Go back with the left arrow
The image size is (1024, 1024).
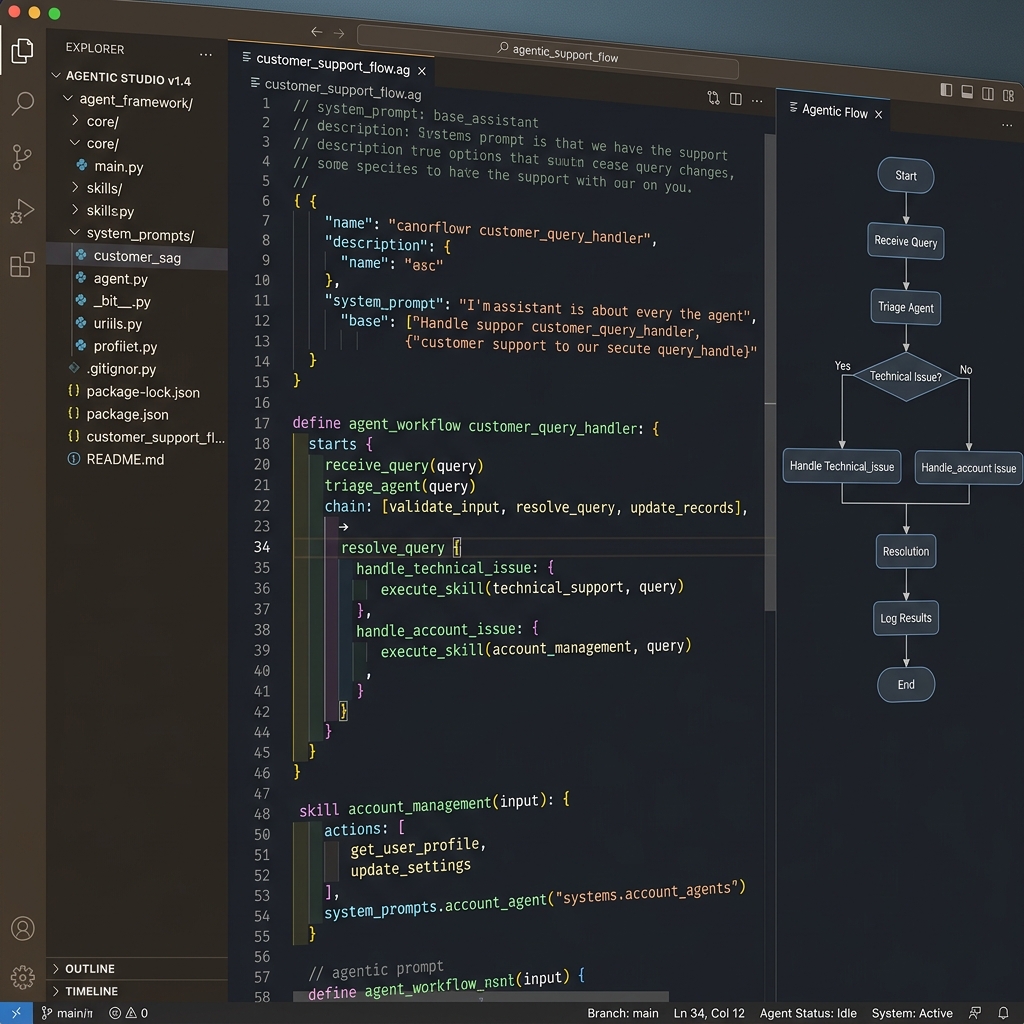317,31
